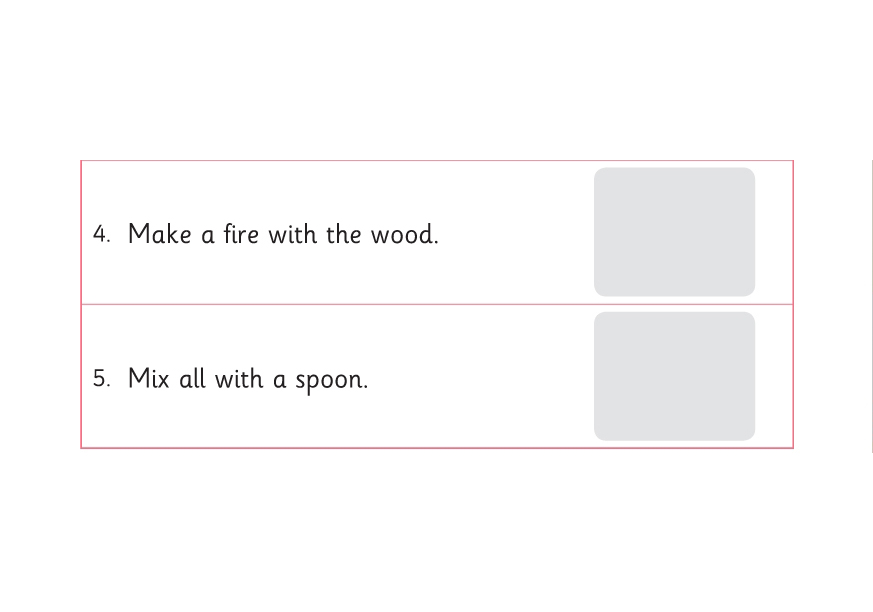873x612 pixels.
Task: Click the letter "a" before "spoon"
Action: coord(280,381)
